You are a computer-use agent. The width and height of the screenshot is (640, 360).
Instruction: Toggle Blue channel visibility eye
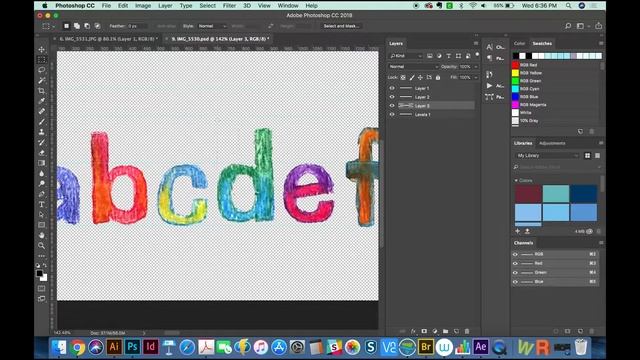(x=515, y=282)
